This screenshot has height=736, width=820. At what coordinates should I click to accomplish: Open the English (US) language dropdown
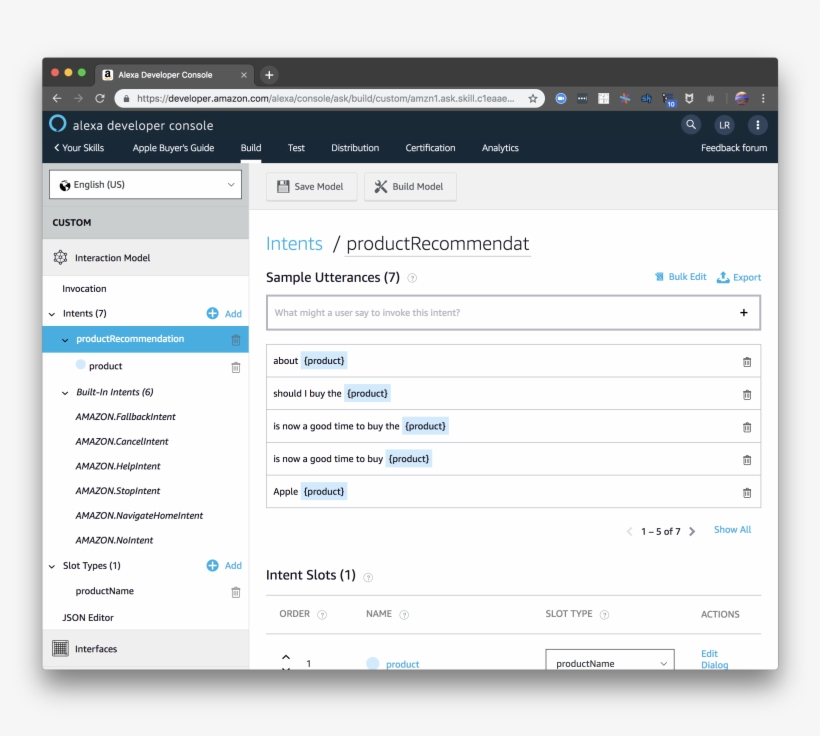coord(145,185)
